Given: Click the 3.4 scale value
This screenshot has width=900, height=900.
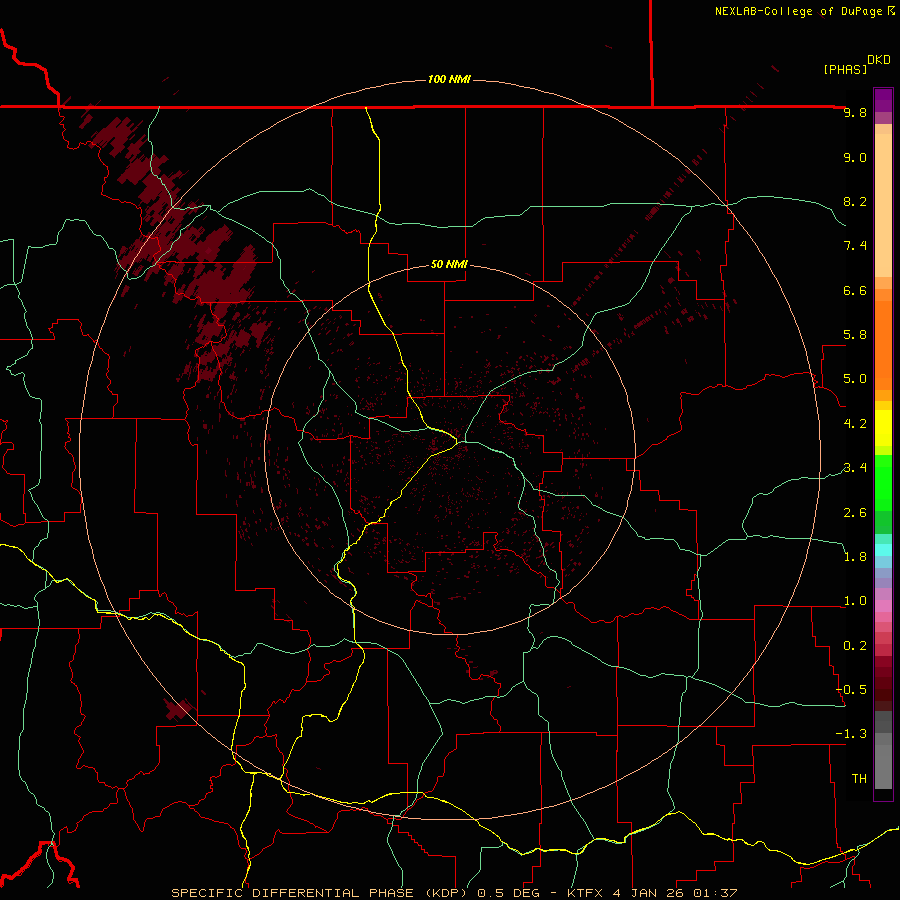Looking at the screenshot, I should tap(855, 468).
